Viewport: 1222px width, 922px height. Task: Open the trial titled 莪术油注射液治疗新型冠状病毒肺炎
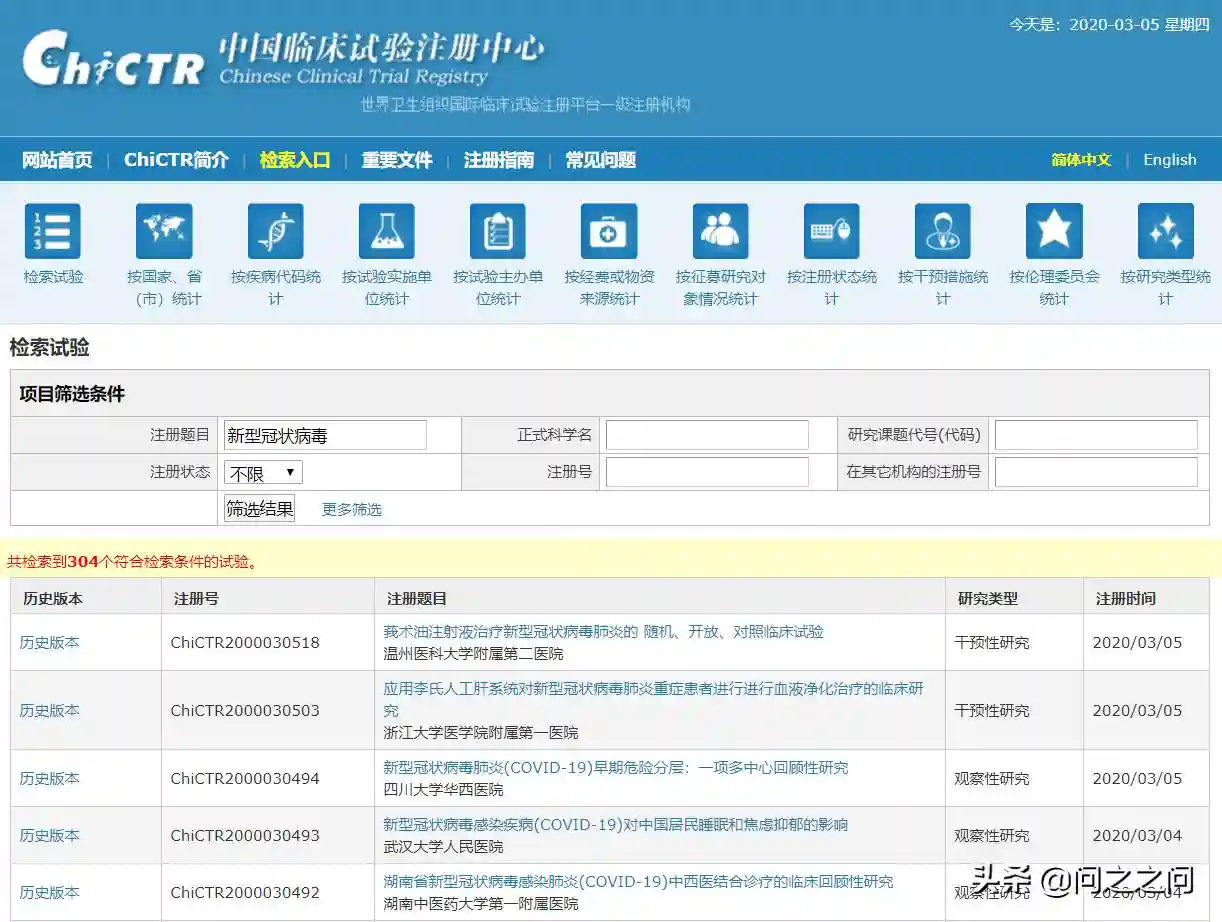[x=603, y=632]
